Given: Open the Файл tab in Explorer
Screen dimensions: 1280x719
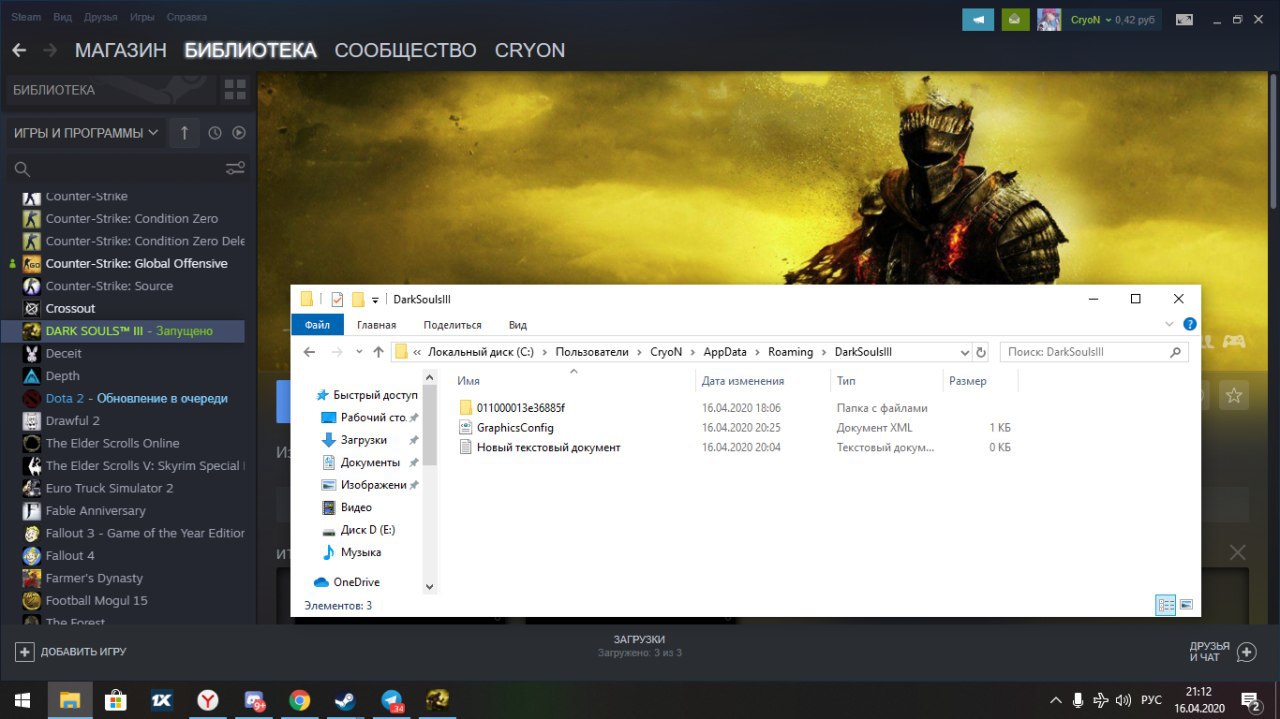Looking at the screenshot, I should (317, 324).
